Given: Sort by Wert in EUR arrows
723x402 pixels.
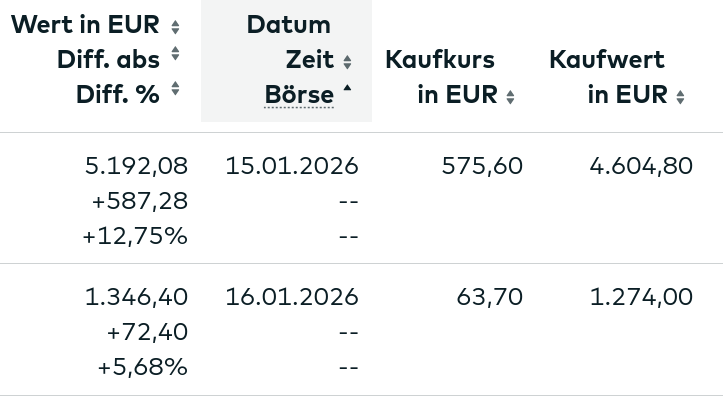Looking at the screenshot, I should coord(176,27).
